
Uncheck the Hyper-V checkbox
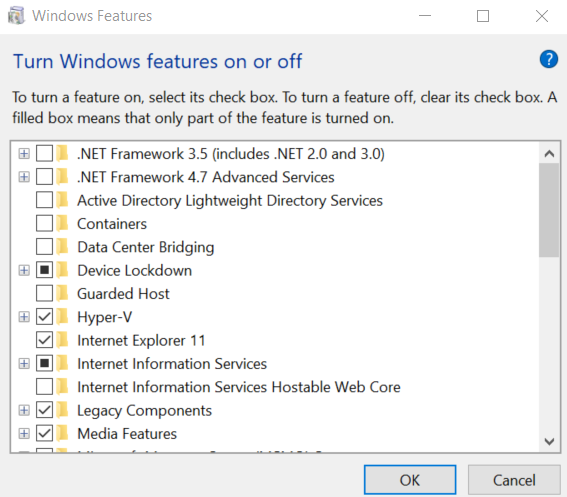(x=44, y=317)
